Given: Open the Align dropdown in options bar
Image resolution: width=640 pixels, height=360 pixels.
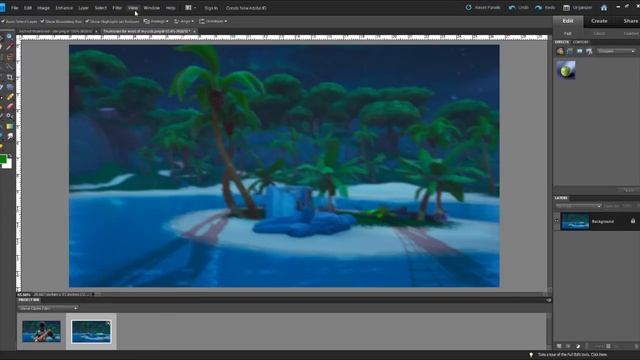Looking at the screenshot, I should [x=184, y=21].
